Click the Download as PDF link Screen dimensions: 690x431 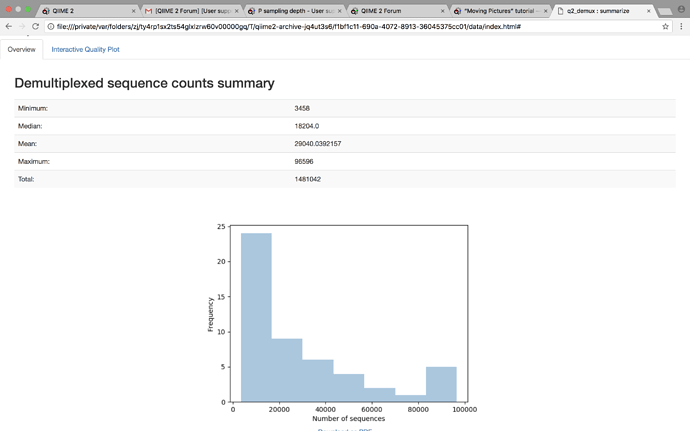click(344, 429)
